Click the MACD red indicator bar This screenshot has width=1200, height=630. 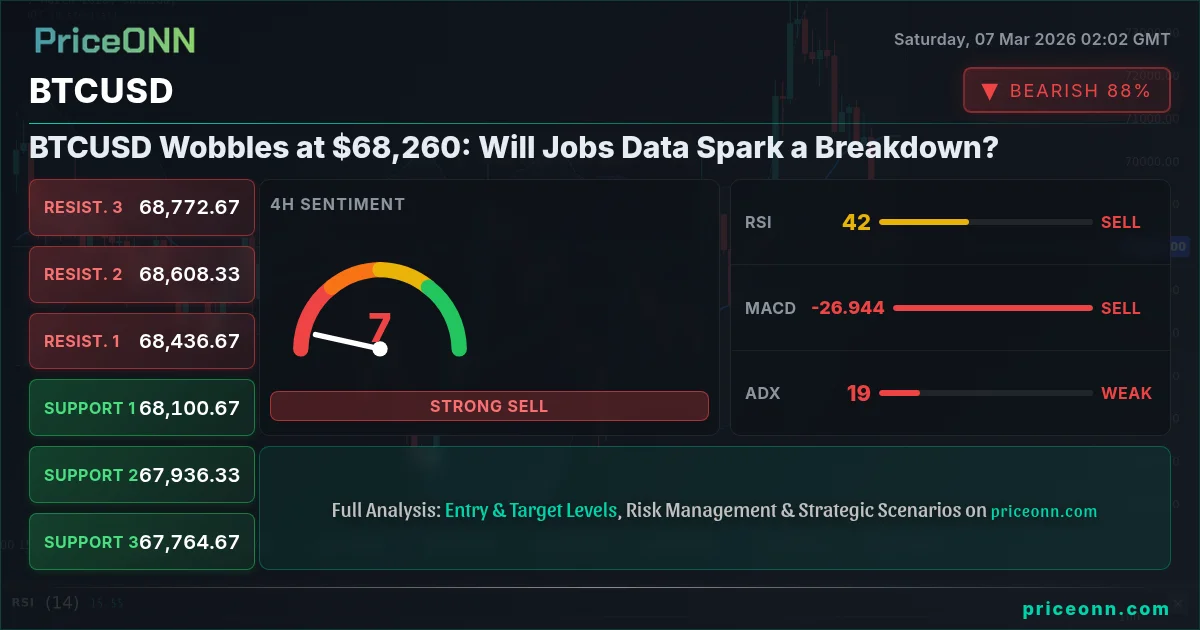[x=992, y=308]
